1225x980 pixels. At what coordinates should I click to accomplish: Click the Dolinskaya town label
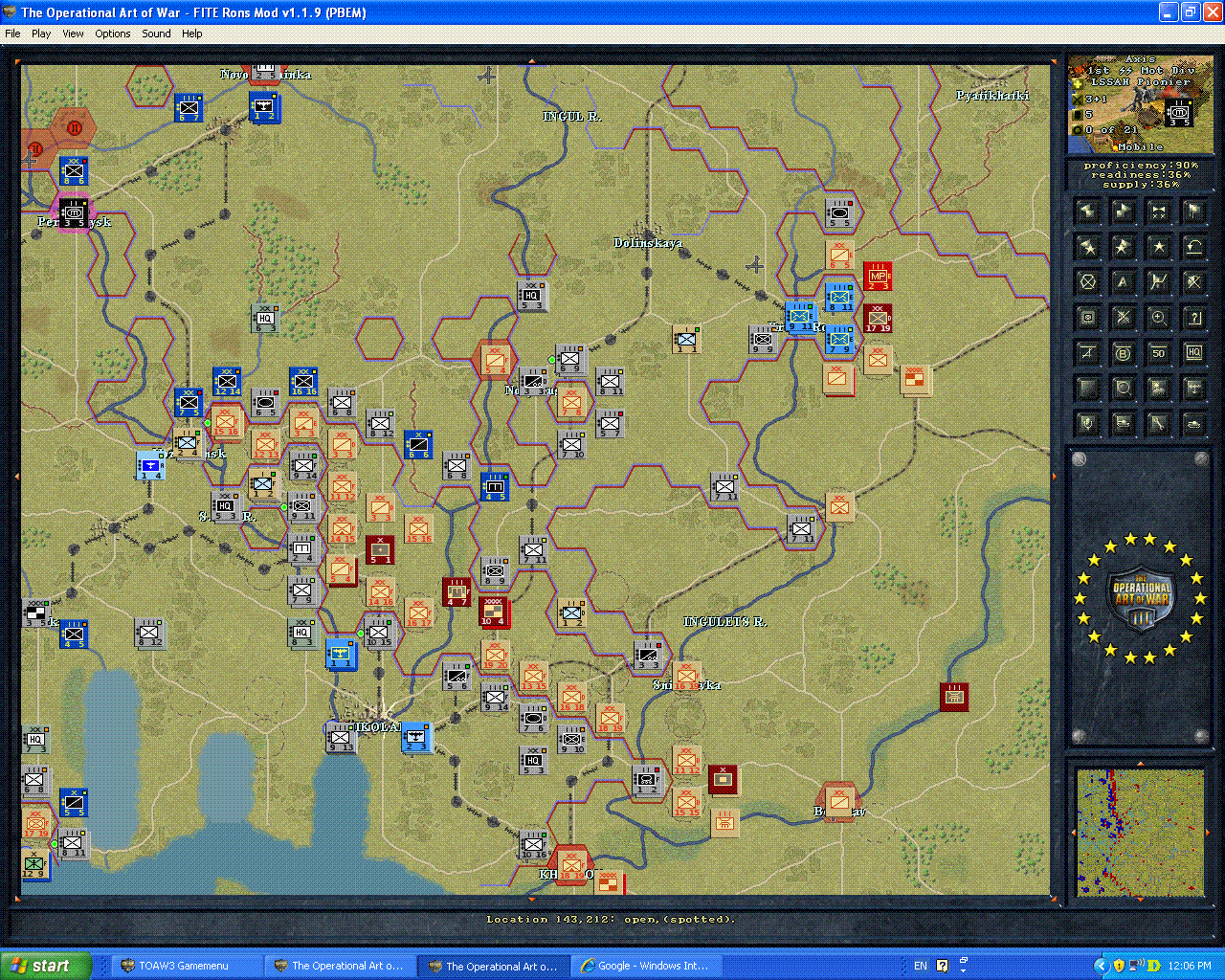pos(648,243)
